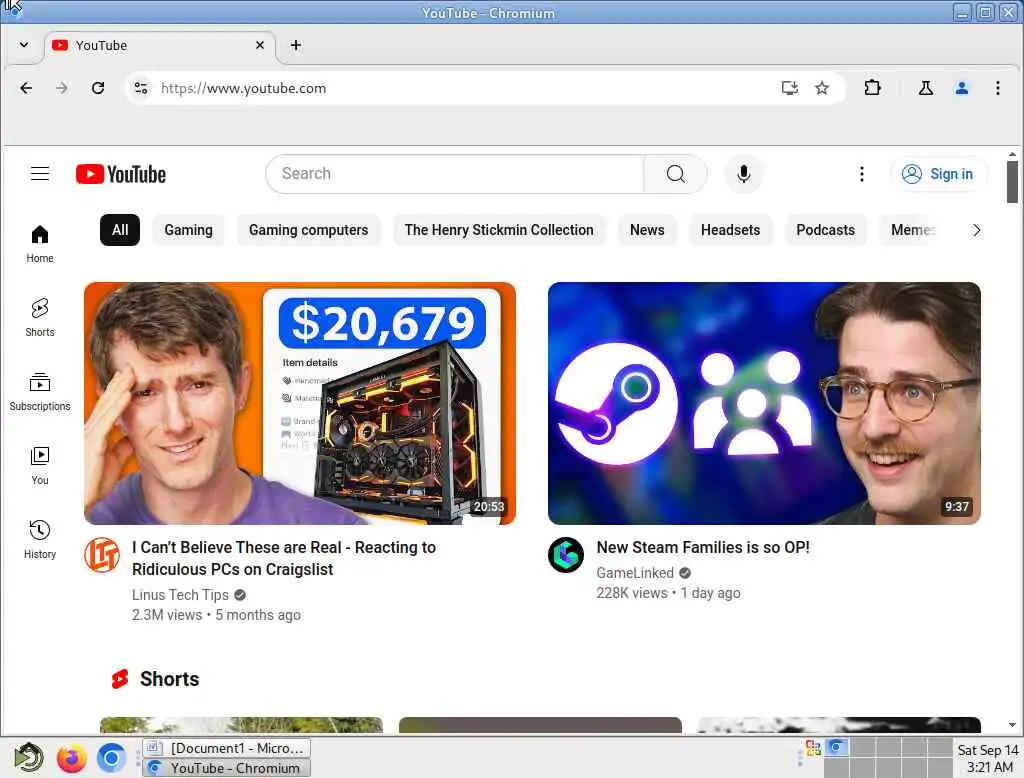
Task: Click the Sign in button
Action: (938, 174)
